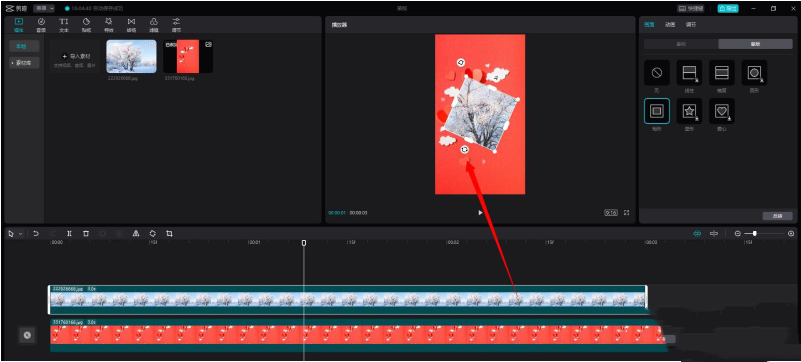The height and width of the screenshot is (362, 801).
Task: Select the red background clip on lower track
Action: 358,335
